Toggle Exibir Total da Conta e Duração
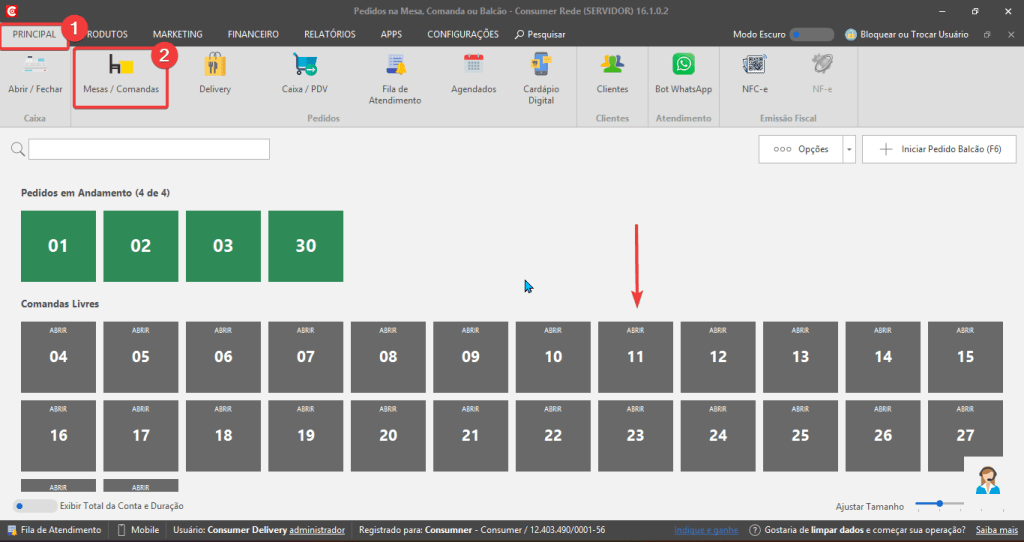This screenshot has height=542, width=1024. pyautogui.click(x=35, y=506)
